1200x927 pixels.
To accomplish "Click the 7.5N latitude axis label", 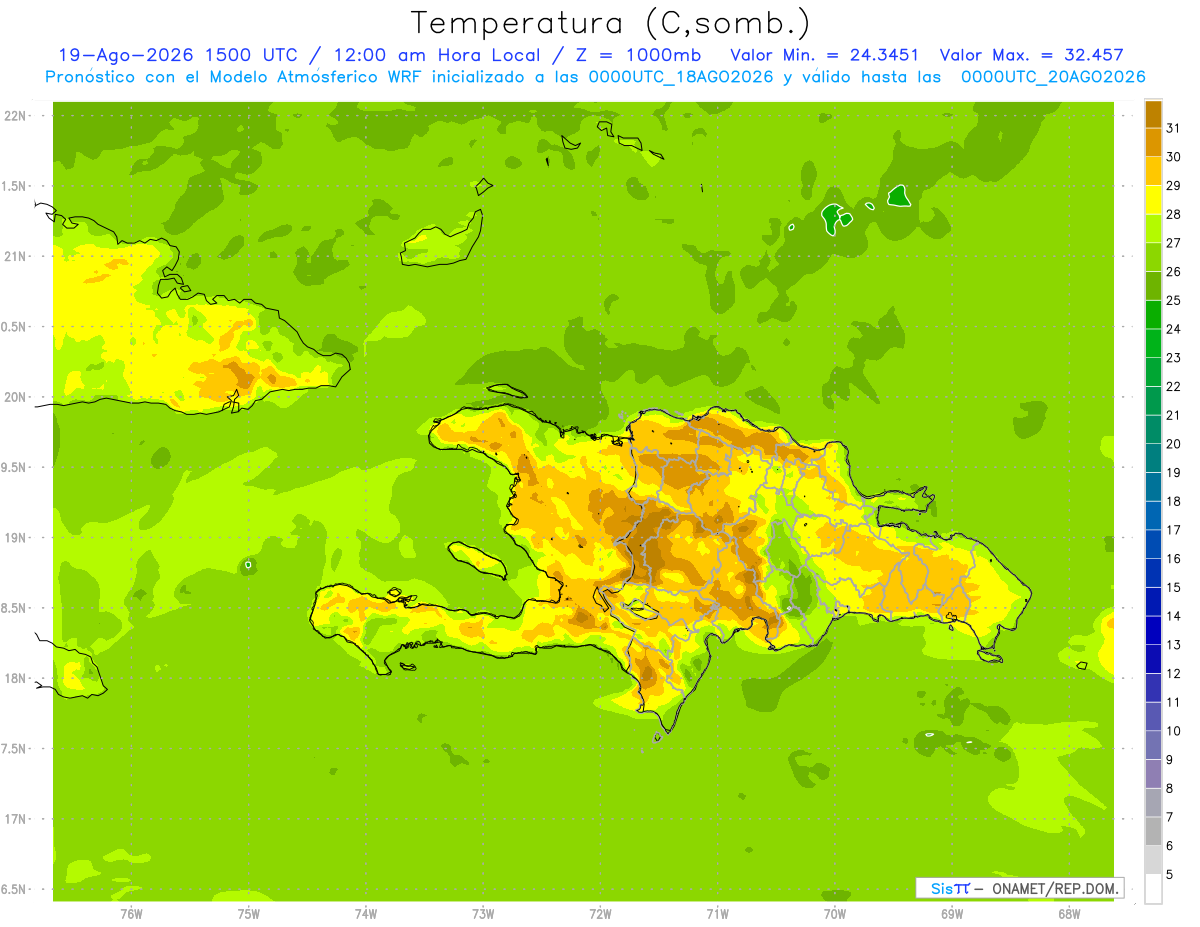I will click(15, 749).
